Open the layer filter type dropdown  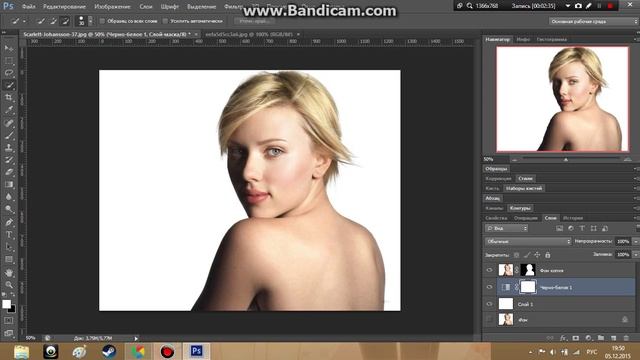point(507,228)
